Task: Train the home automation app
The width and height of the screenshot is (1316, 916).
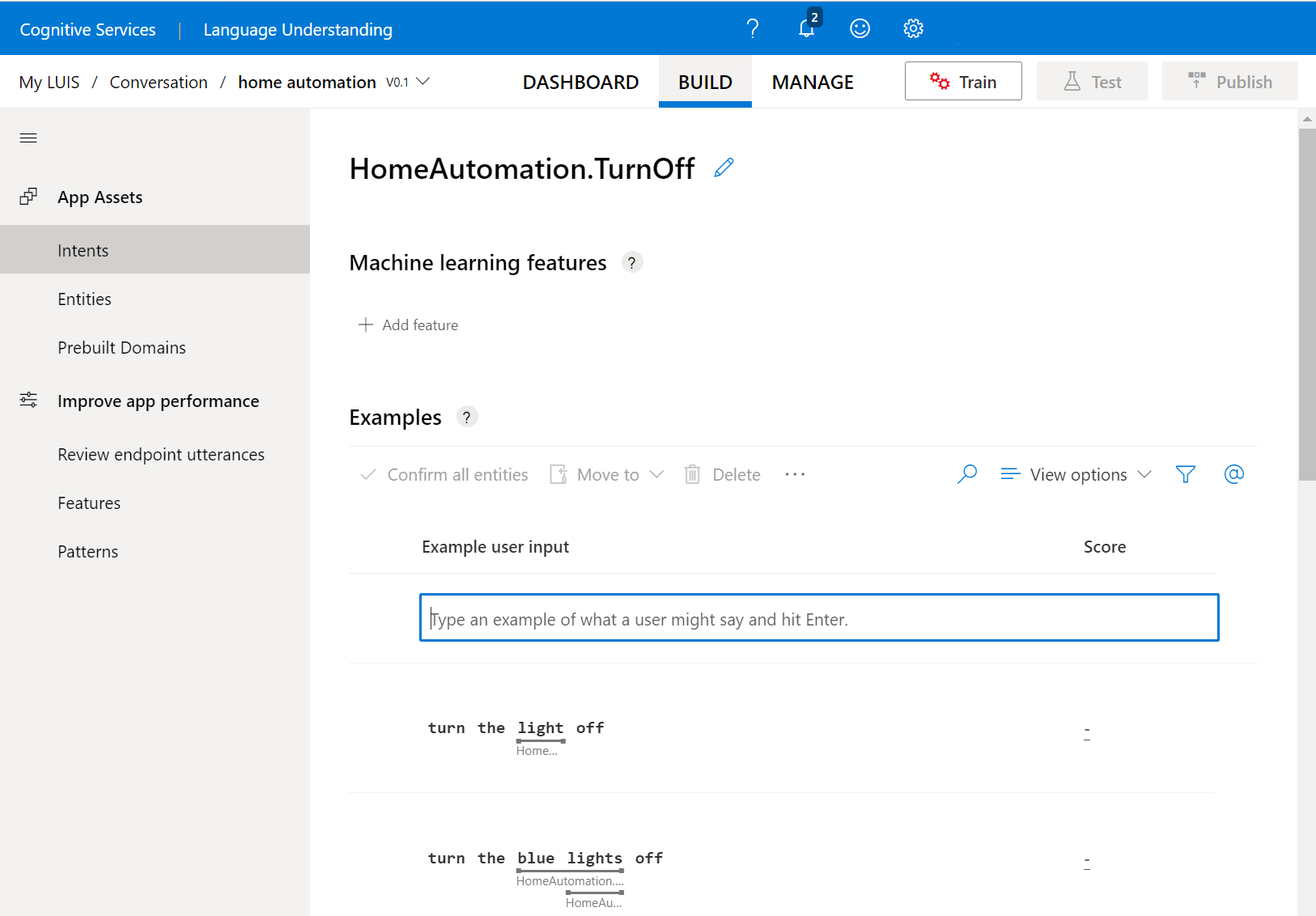Action: (x=962, y=81)
